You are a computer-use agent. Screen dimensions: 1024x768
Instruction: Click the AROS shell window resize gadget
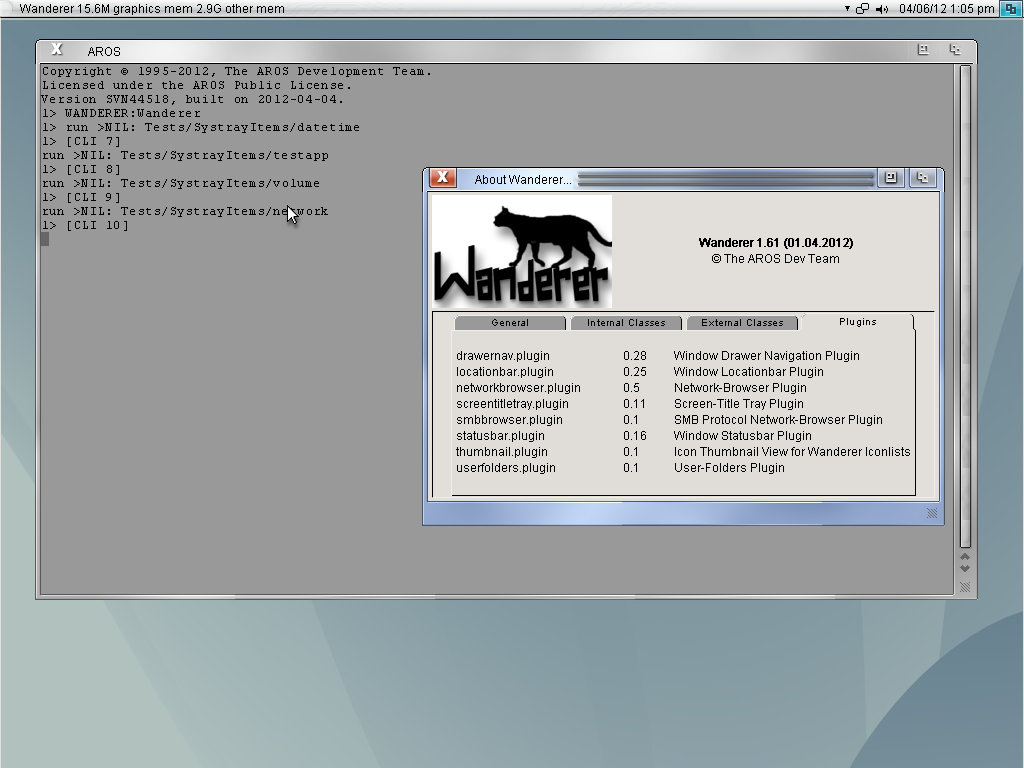pos(965,588)
